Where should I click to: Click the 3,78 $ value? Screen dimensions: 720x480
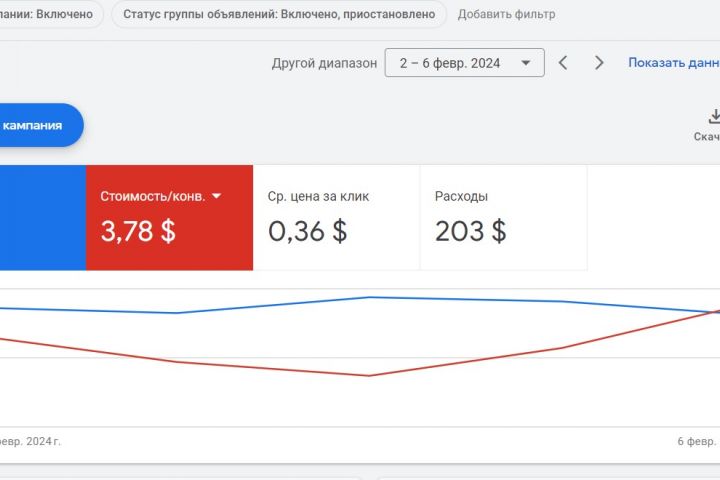tap(138, 231)
